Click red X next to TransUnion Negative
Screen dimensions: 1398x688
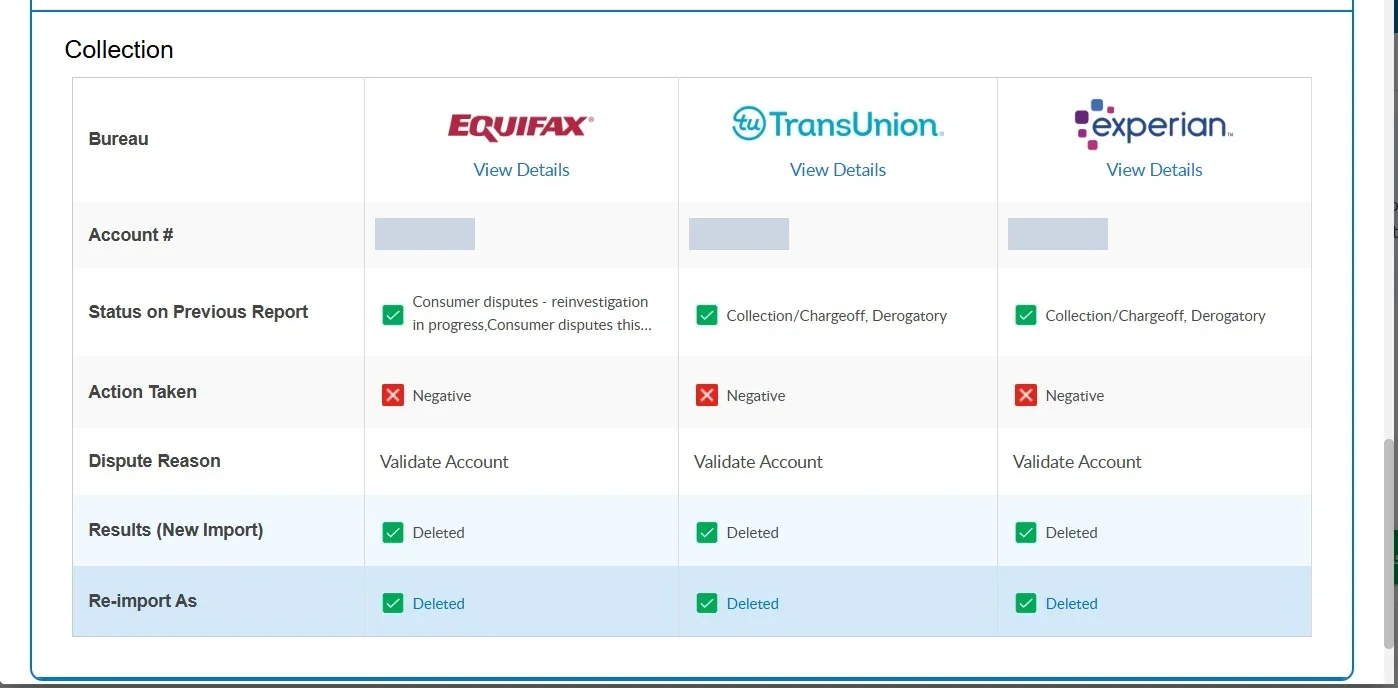click(707, 395)
